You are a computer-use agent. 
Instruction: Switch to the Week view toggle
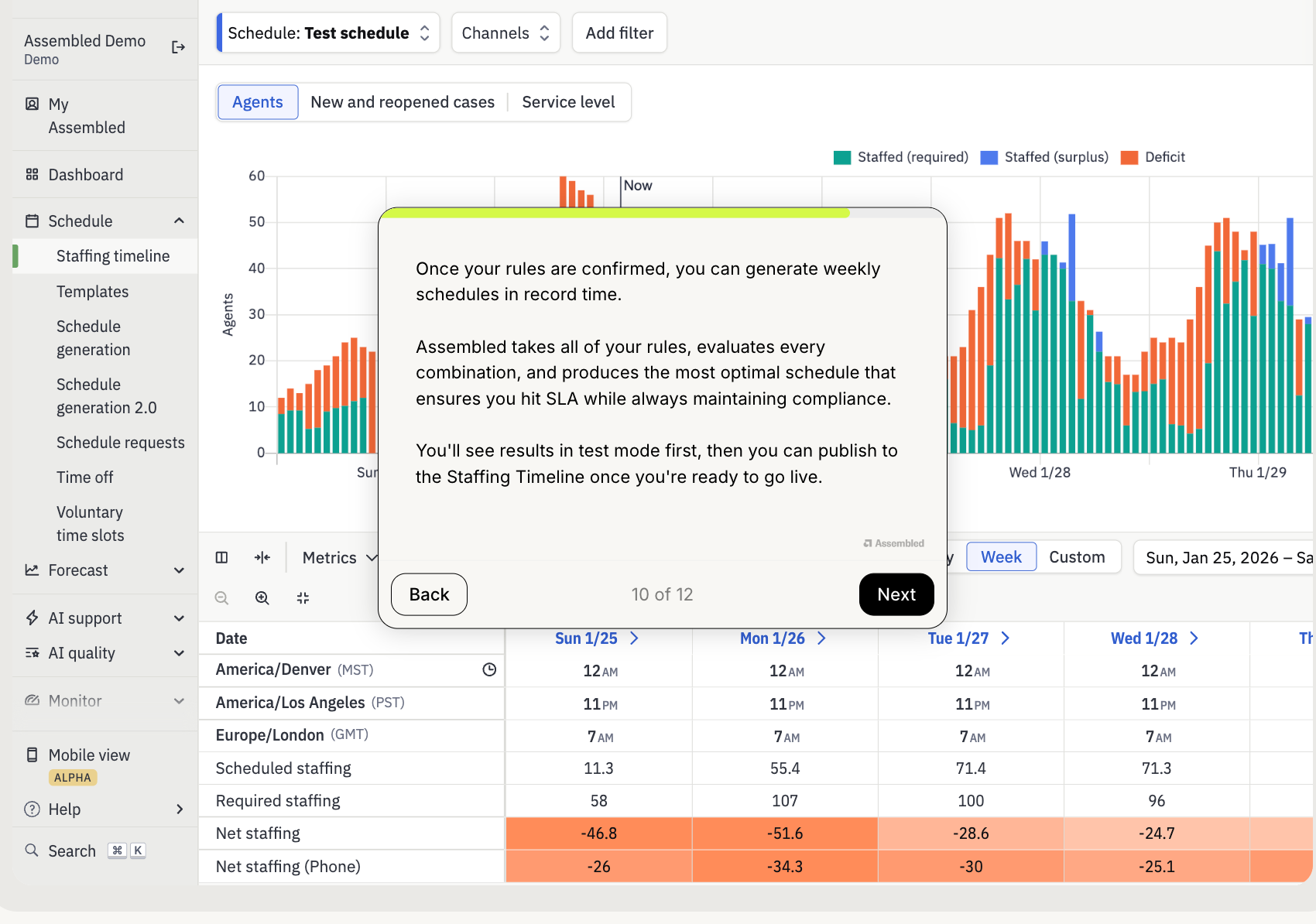click(x=1001, y=557)
